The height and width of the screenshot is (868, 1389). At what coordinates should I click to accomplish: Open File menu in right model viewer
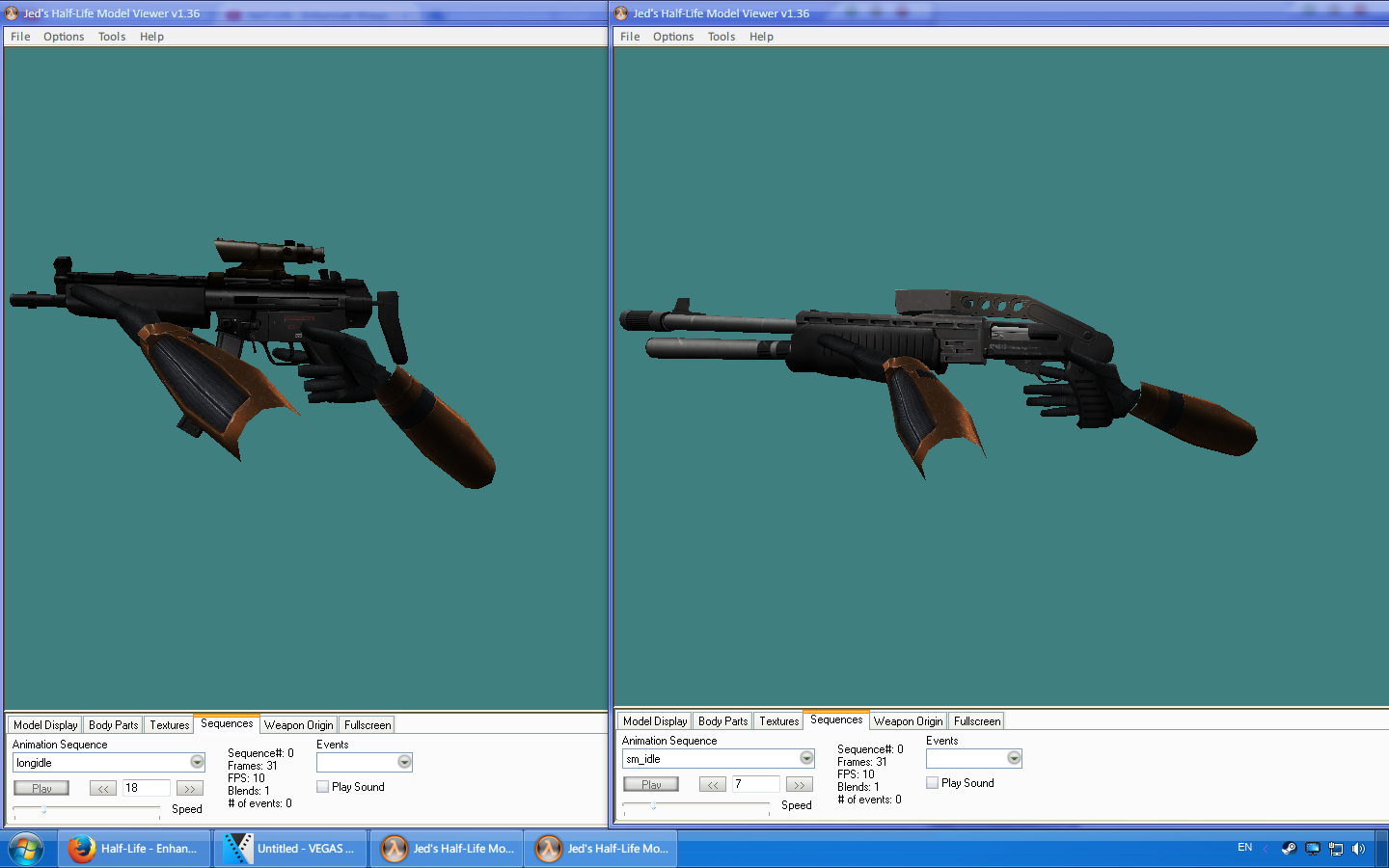(630, 37)
